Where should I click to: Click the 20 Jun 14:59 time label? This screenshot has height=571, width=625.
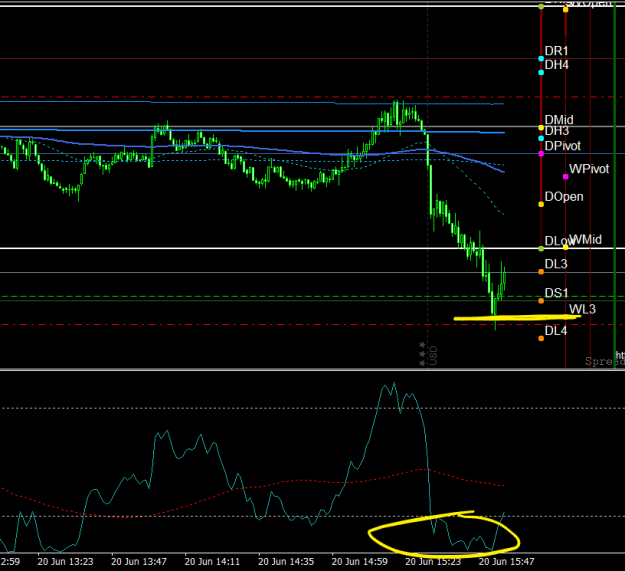pyautogui.click(x=360, y=562)
